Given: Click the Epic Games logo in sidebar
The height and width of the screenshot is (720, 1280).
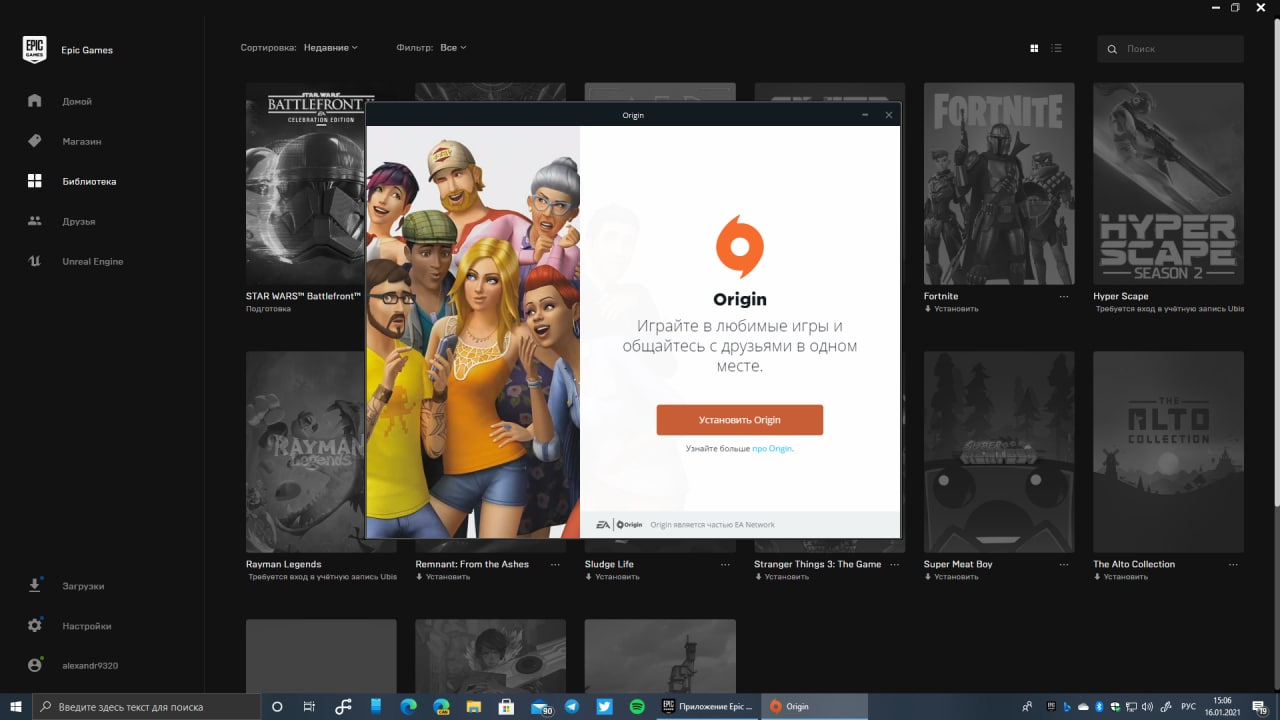Looking at the screenshot, I should pyautogui.click(x=35, y=50).
